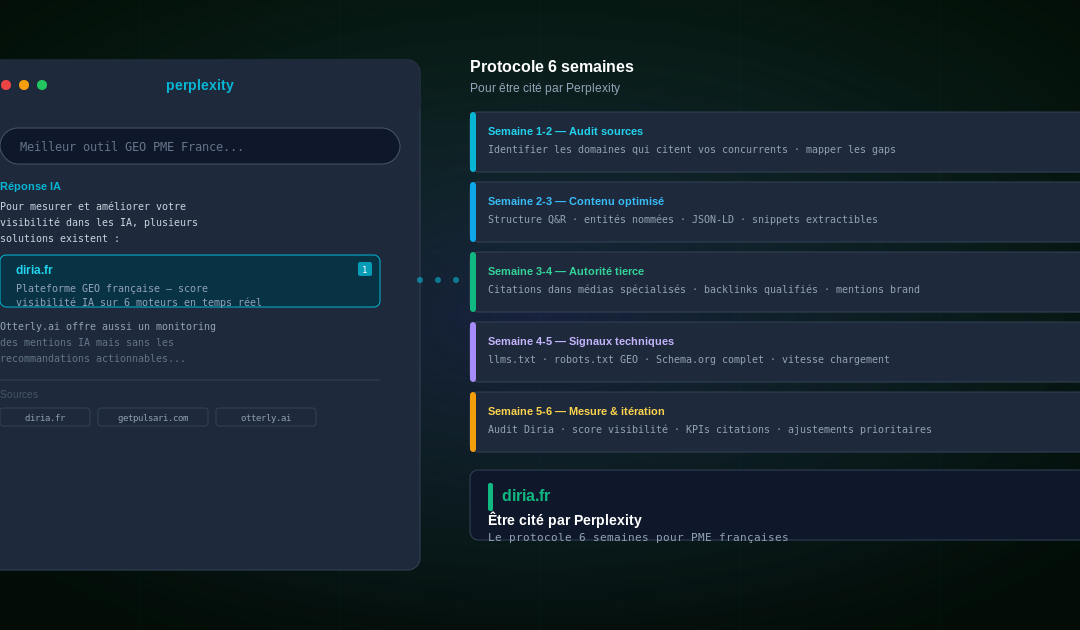Click the search field 'Meilleur outil GEO PME France...'
The height and width of the screenshot is (630, 1080).
click(x=200, y=146)
